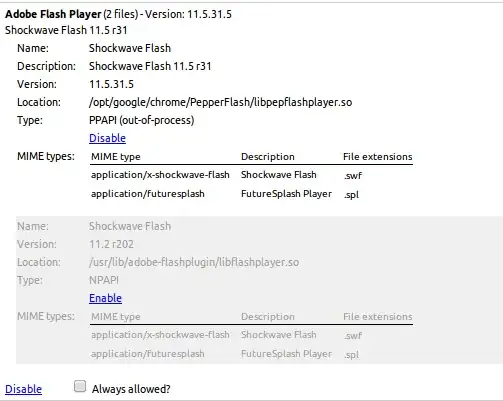Click greyed .swf extension in disabled table
Image resolution: width=503 pixels, height=401 pixels.
[x=353, y=335]
